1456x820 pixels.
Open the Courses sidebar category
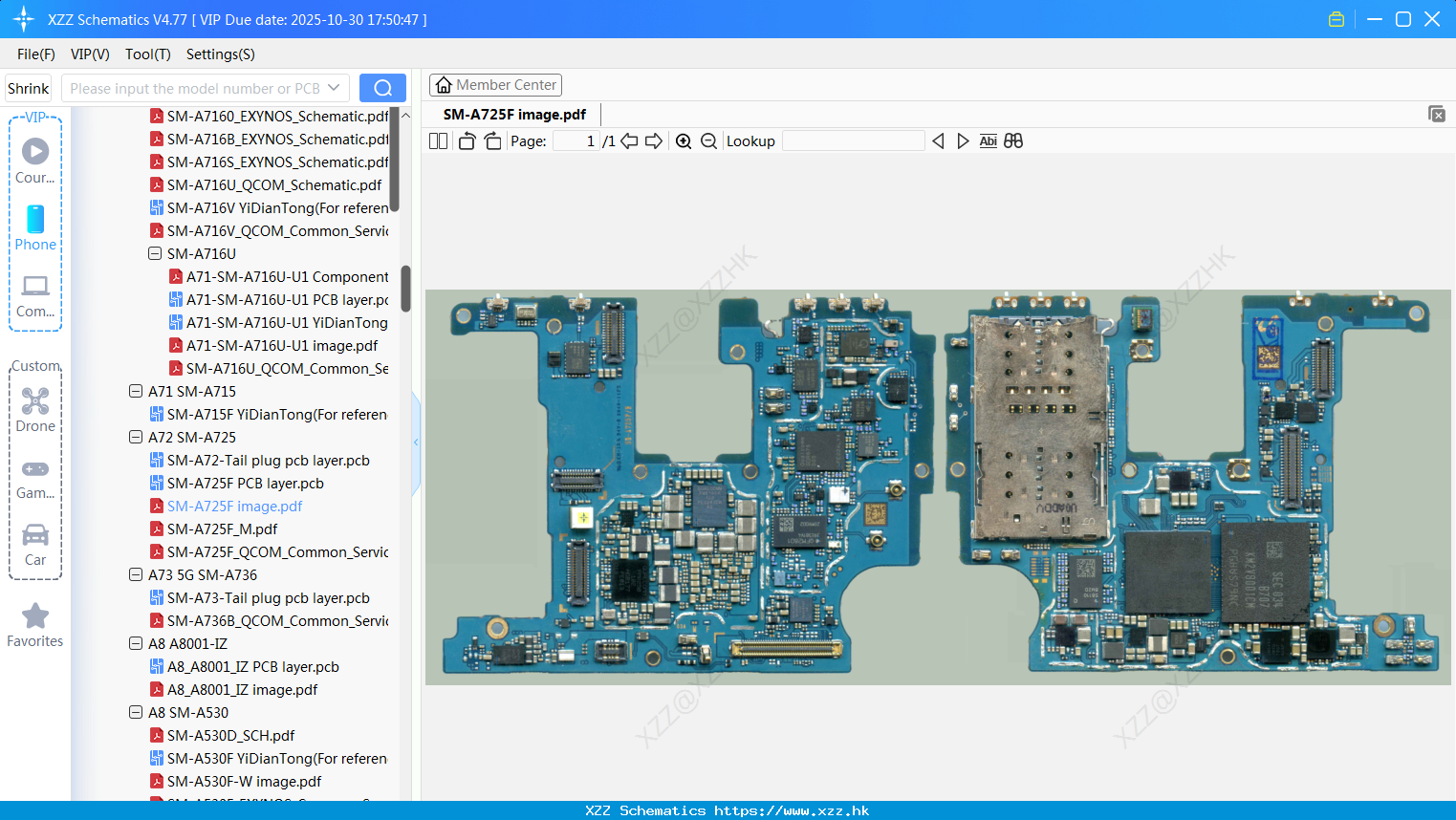(35, 161)
